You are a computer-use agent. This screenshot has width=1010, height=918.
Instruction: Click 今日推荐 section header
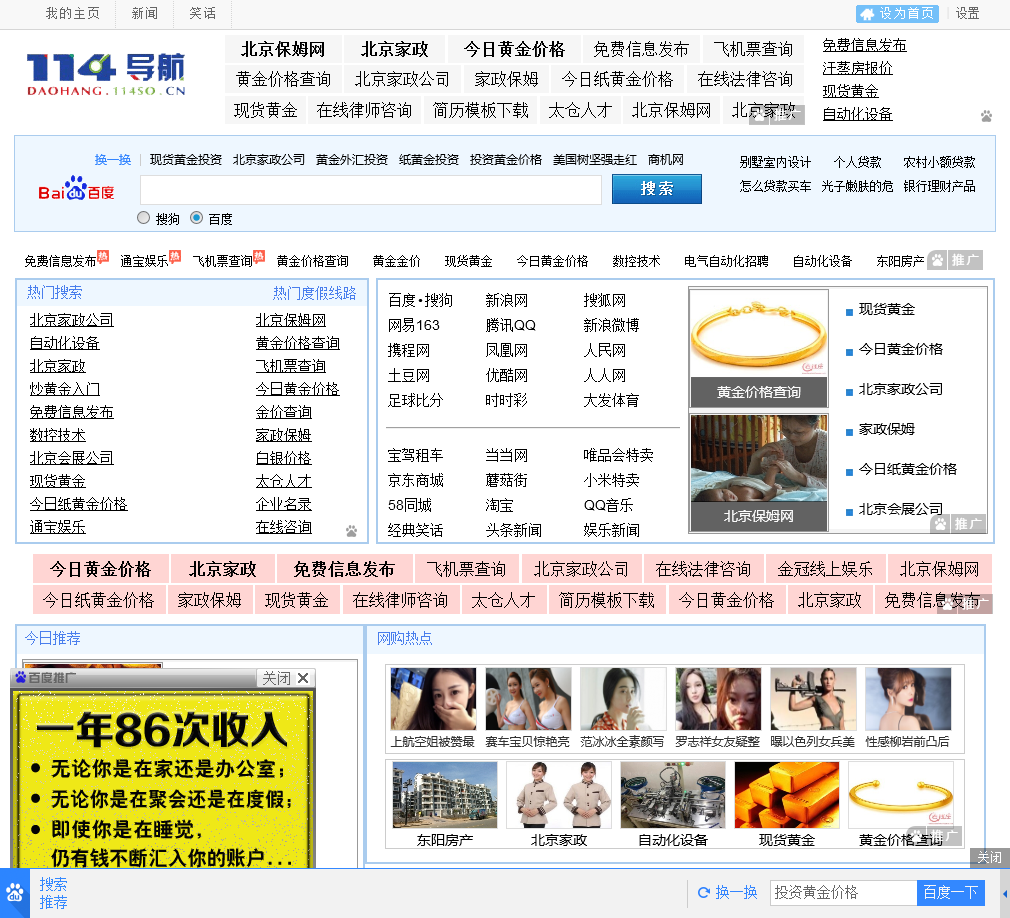click(52, 638)
